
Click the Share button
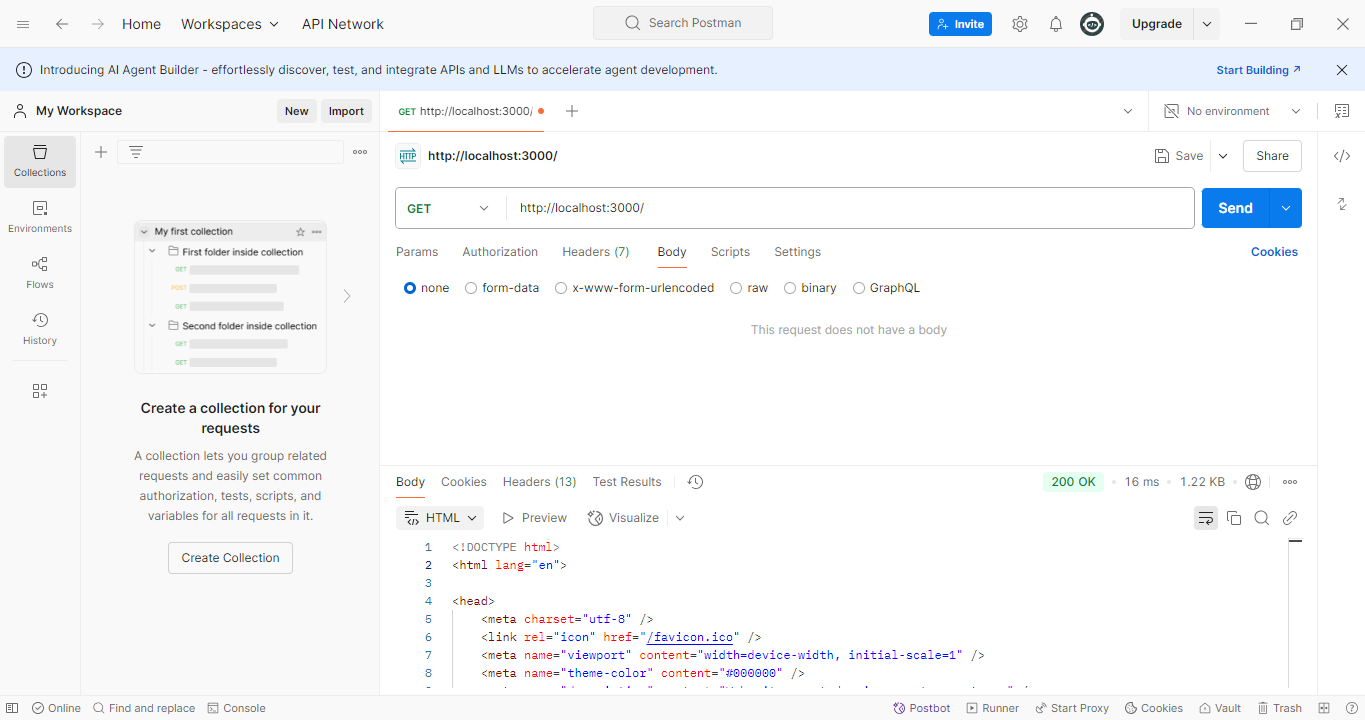pyautogui.click(x=1272, y=156)
